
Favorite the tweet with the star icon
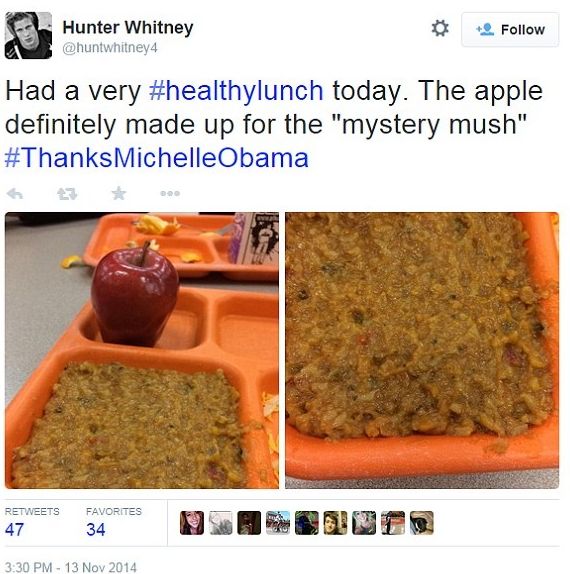[119, 193]
